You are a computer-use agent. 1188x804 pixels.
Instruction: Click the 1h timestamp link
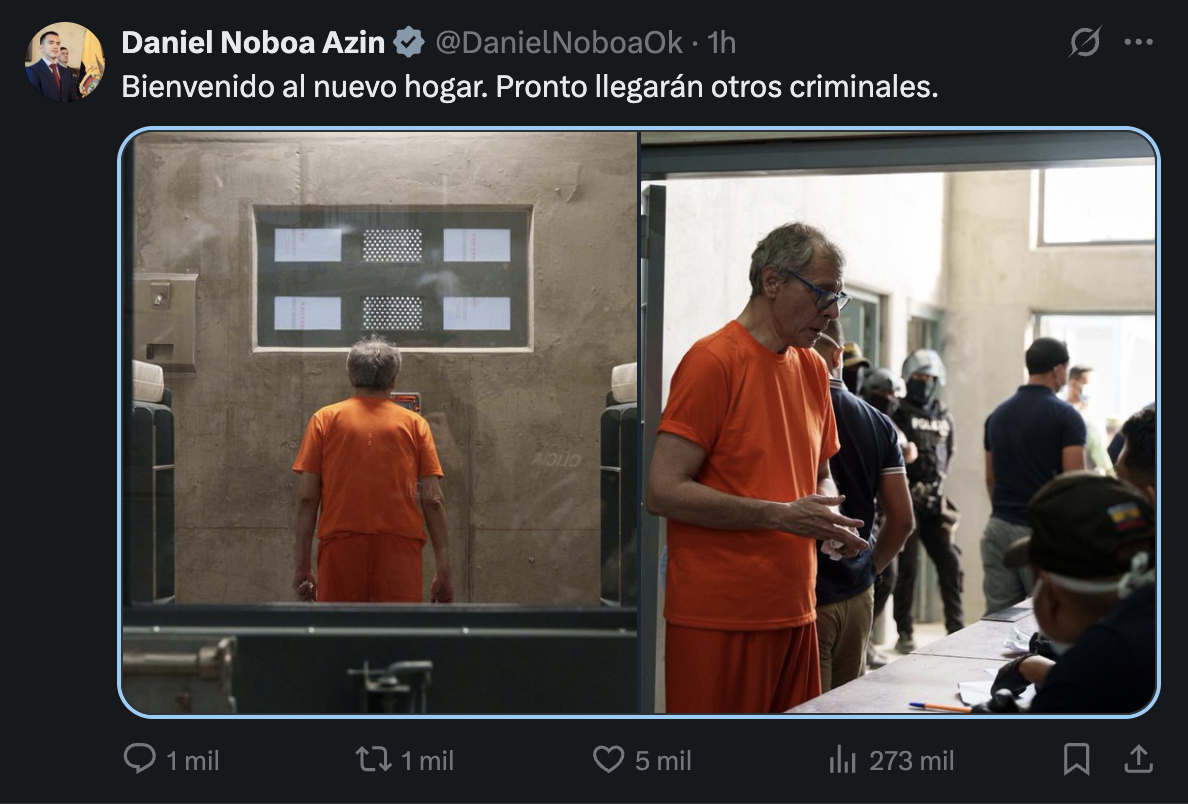point(721,42)
